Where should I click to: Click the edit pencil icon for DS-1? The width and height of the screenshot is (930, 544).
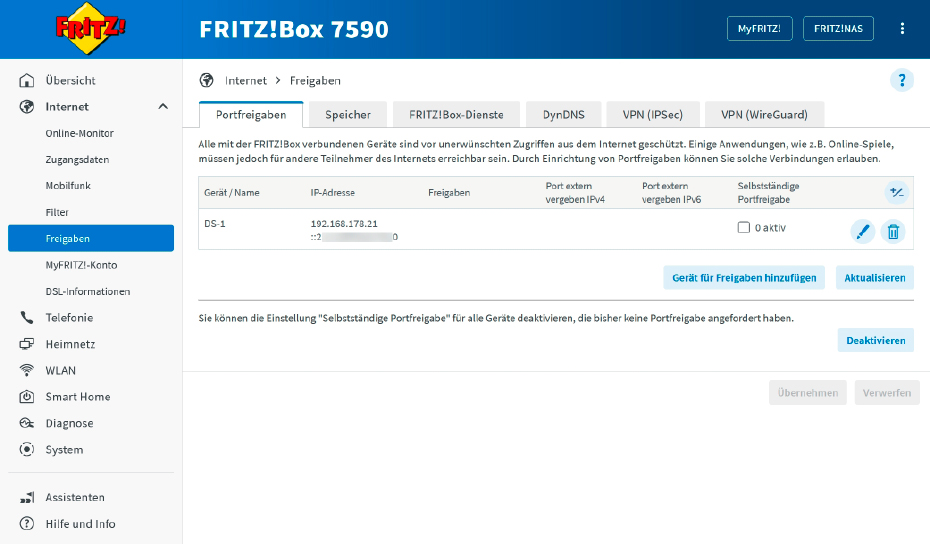pos(862,232)
